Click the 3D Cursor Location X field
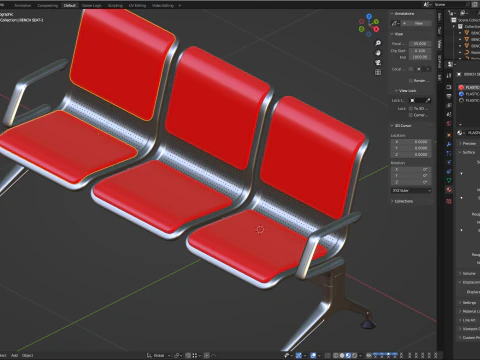Viewport: 480px width, 360px height. (411, 142)
